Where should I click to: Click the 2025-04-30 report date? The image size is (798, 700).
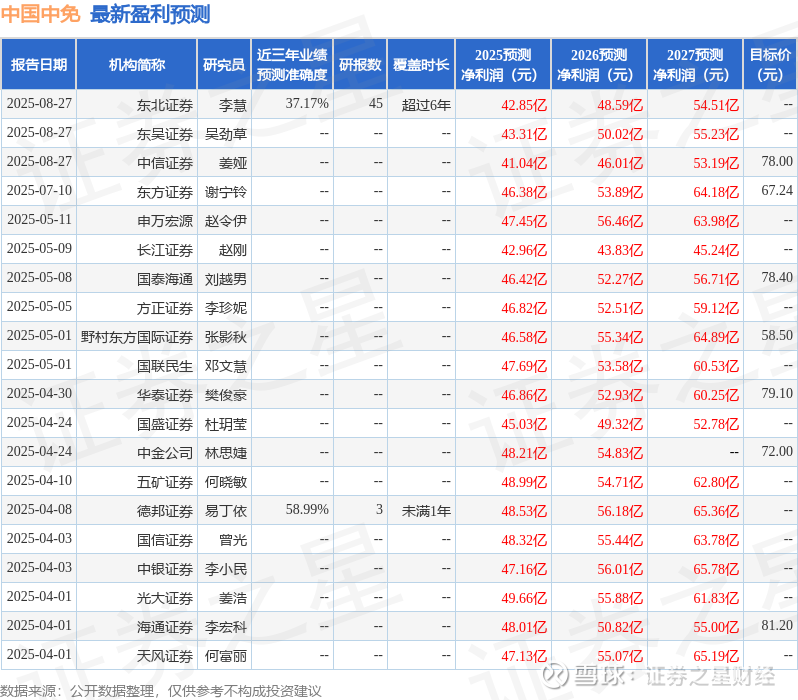coord(39,394)
